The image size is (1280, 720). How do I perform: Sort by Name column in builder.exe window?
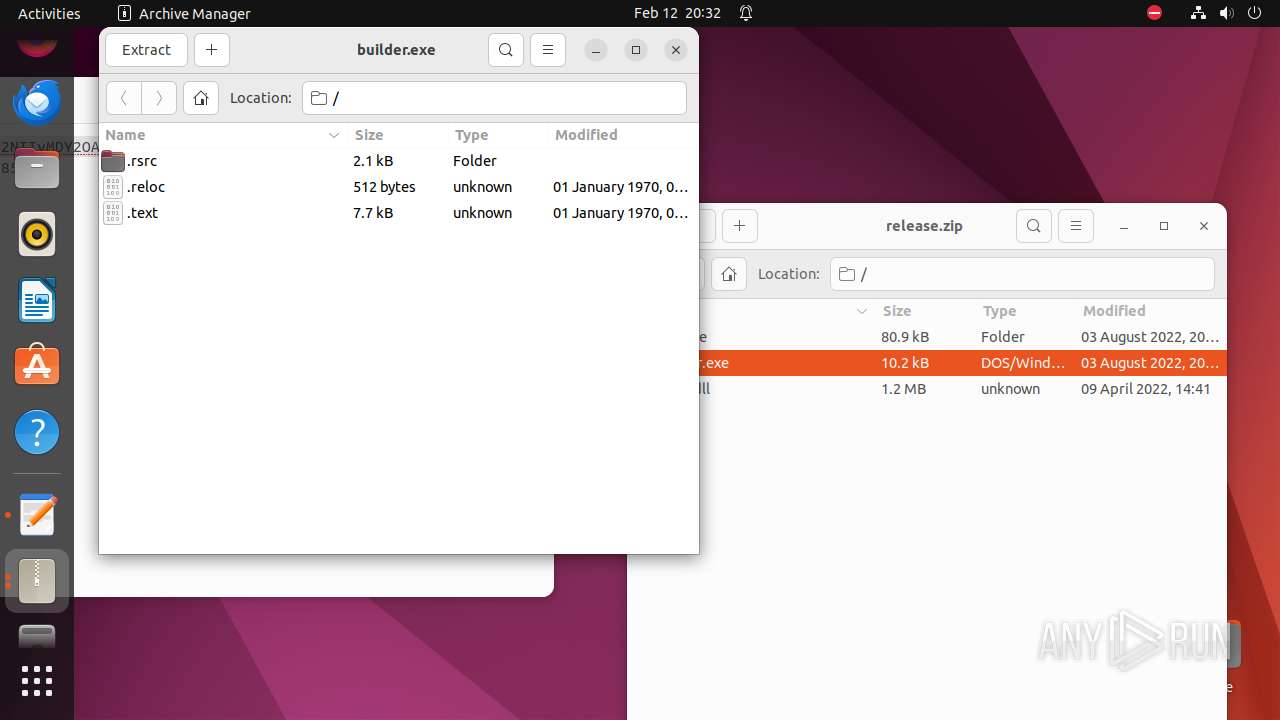pyautogui.click(x=222, y=135)
